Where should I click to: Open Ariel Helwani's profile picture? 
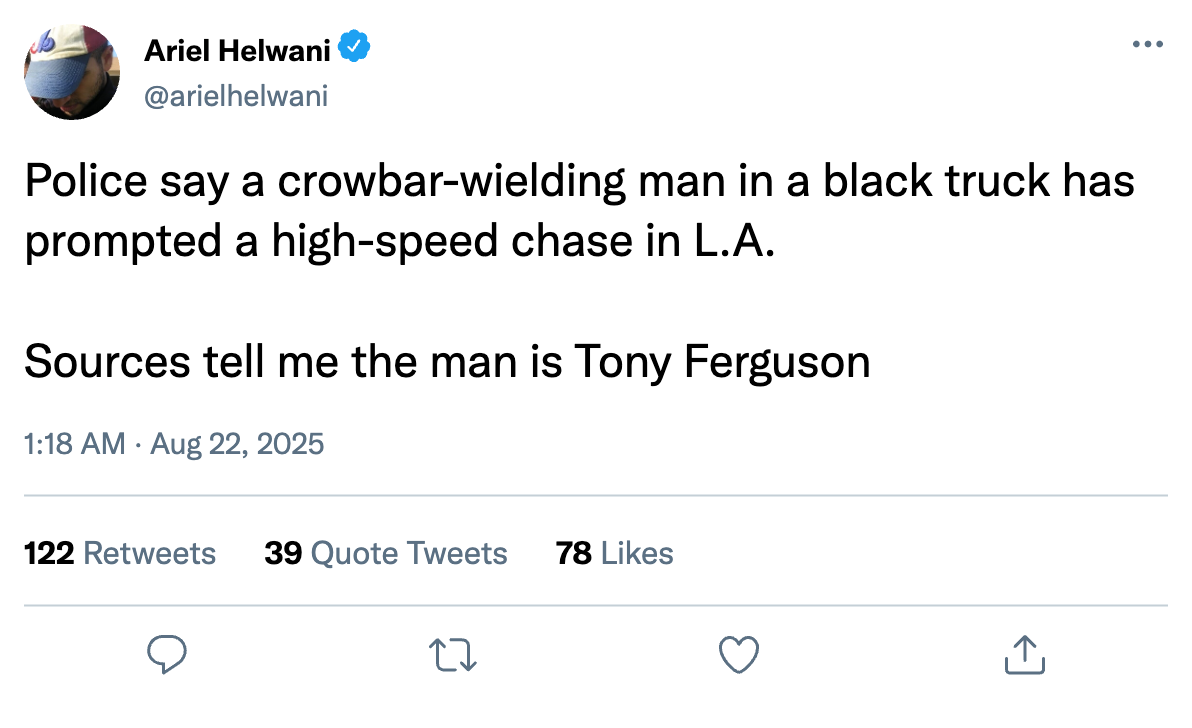pyautogui.click(x=71, y=71)
